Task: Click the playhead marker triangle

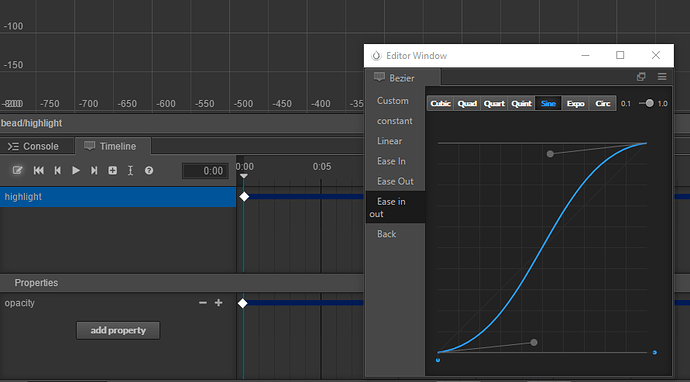Action: point(243,176)
